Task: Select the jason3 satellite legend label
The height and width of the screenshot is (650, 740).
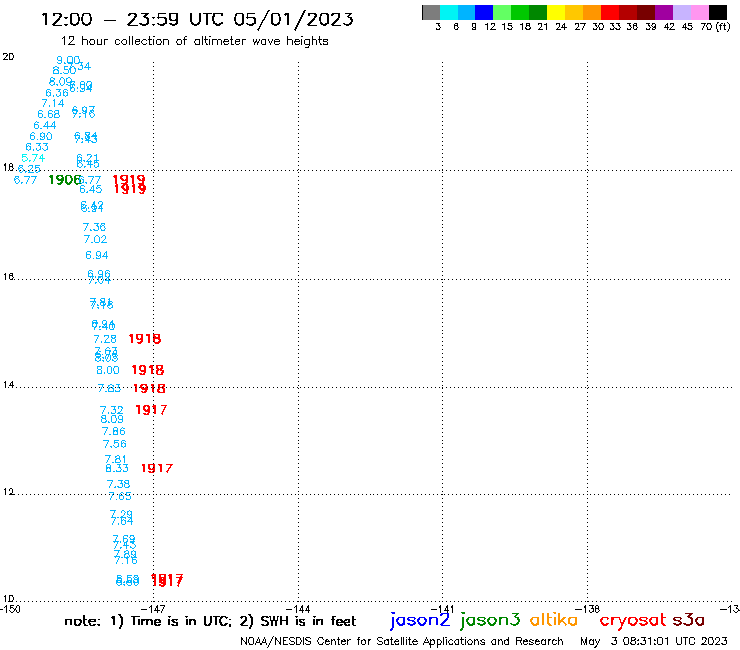Action: click(x=490, y=620)
